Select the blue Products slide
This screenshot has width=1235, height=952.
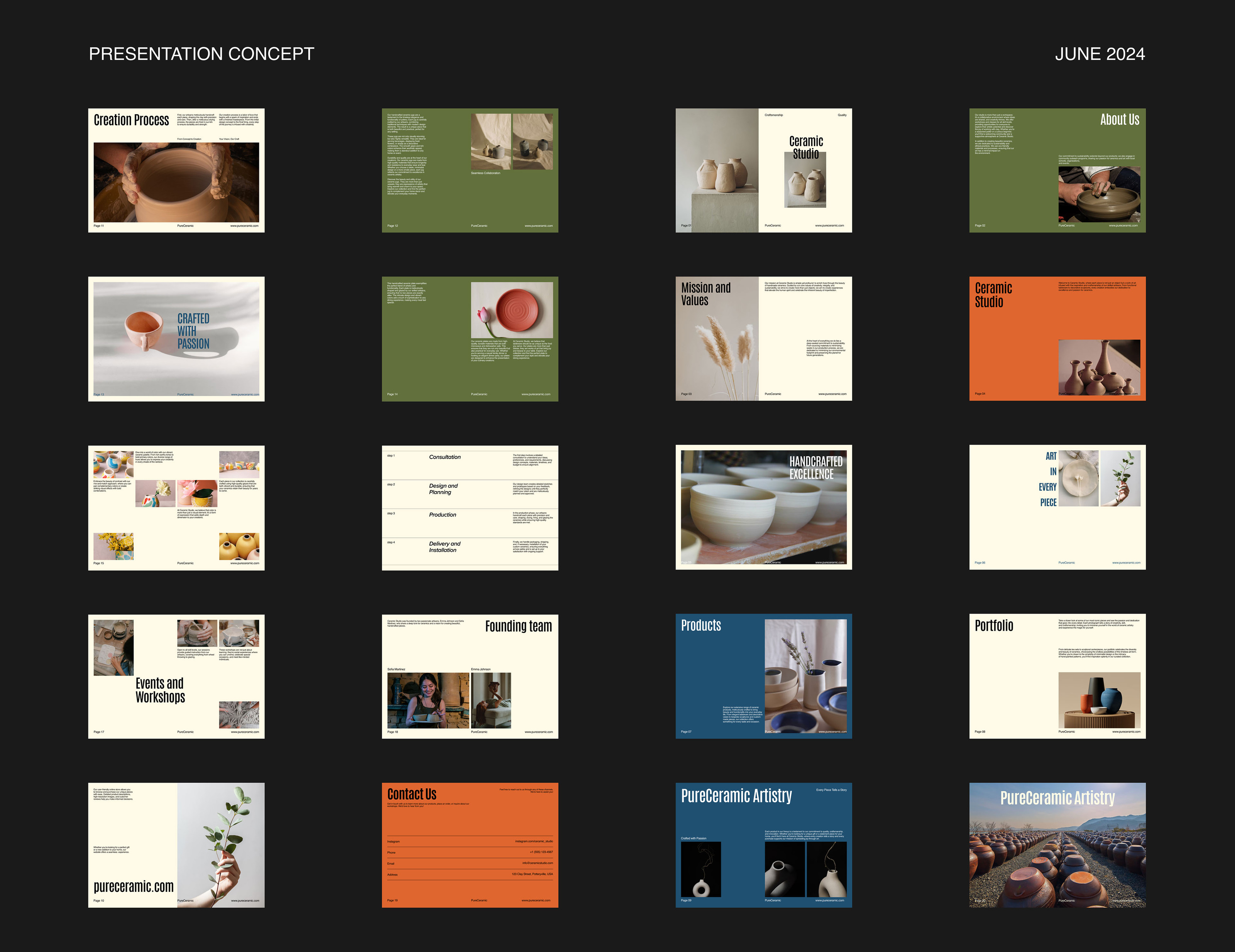763,676
